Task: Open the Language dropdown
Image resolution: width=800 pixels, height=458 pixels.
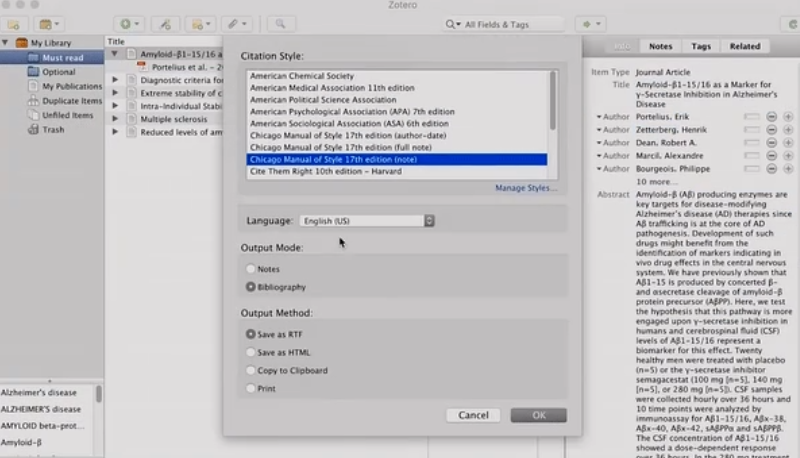Action: coord(367,221)
